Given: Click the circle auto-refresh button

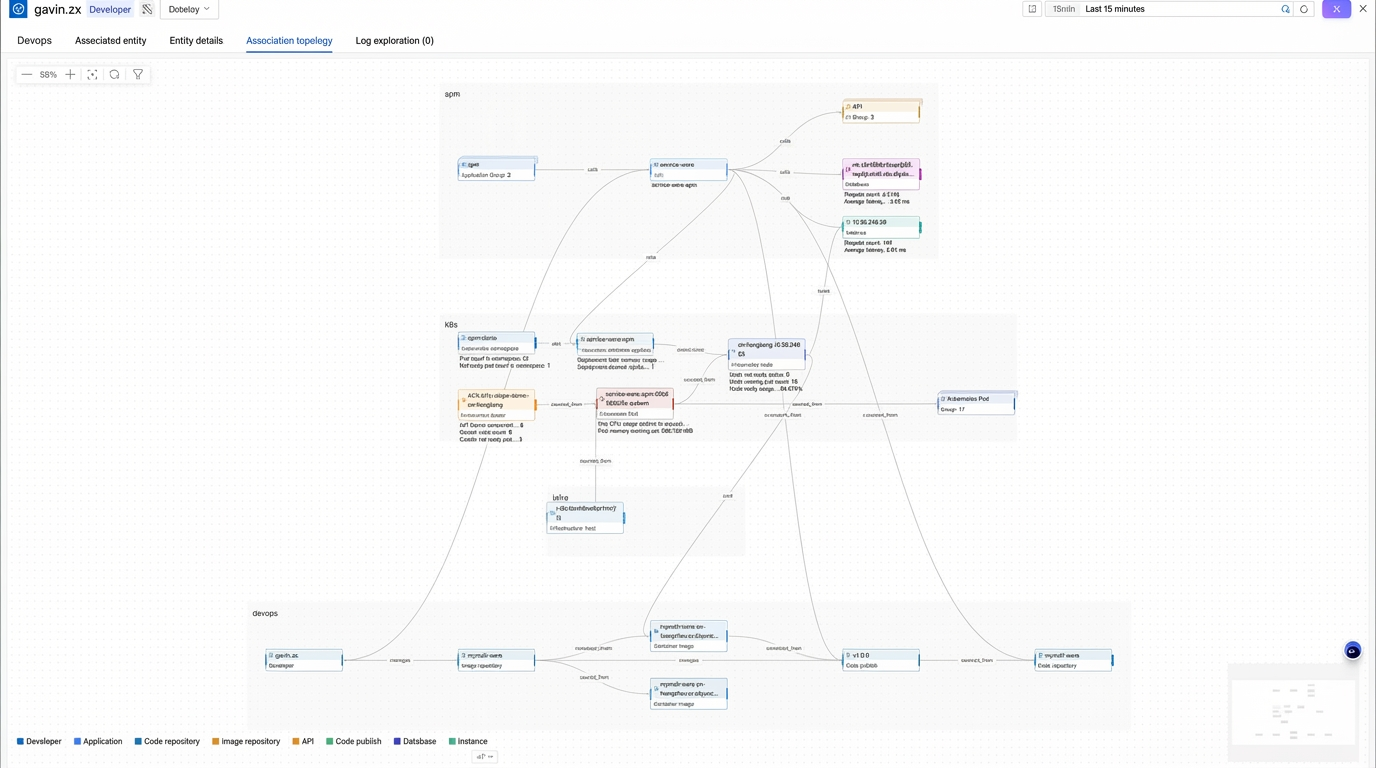Looking at the screenshot, I should pos(1304,9).
